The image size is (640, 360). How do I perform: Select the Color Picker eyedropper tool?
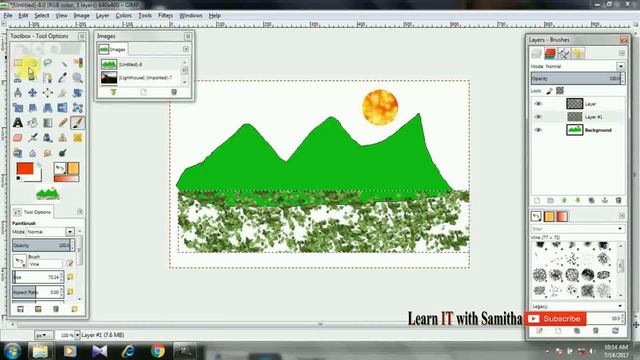[x=63, y=78]
